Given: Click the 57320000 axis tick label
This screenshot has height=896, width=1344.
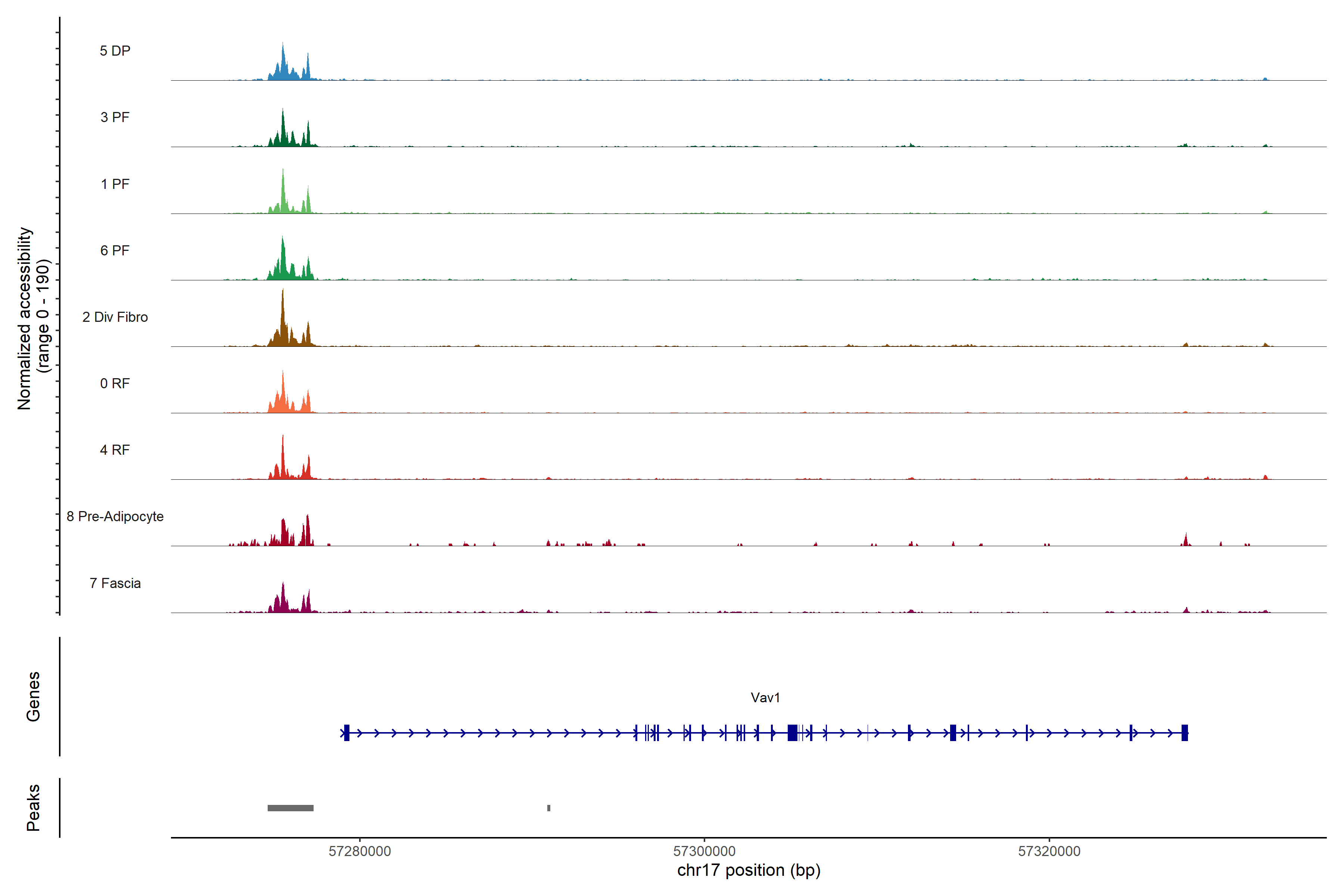Looking at the screenshot, I should coord(1049,852).
